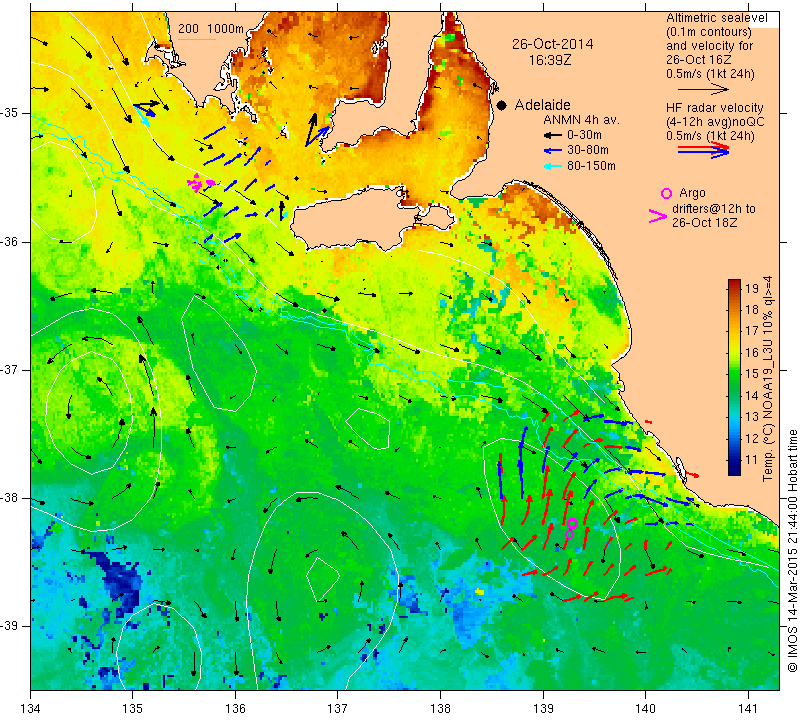The width and height of the screenshot is (800, 720).
Task: Click the small innermost white contour near 136.8, -38.6
Action: point(322,579)
